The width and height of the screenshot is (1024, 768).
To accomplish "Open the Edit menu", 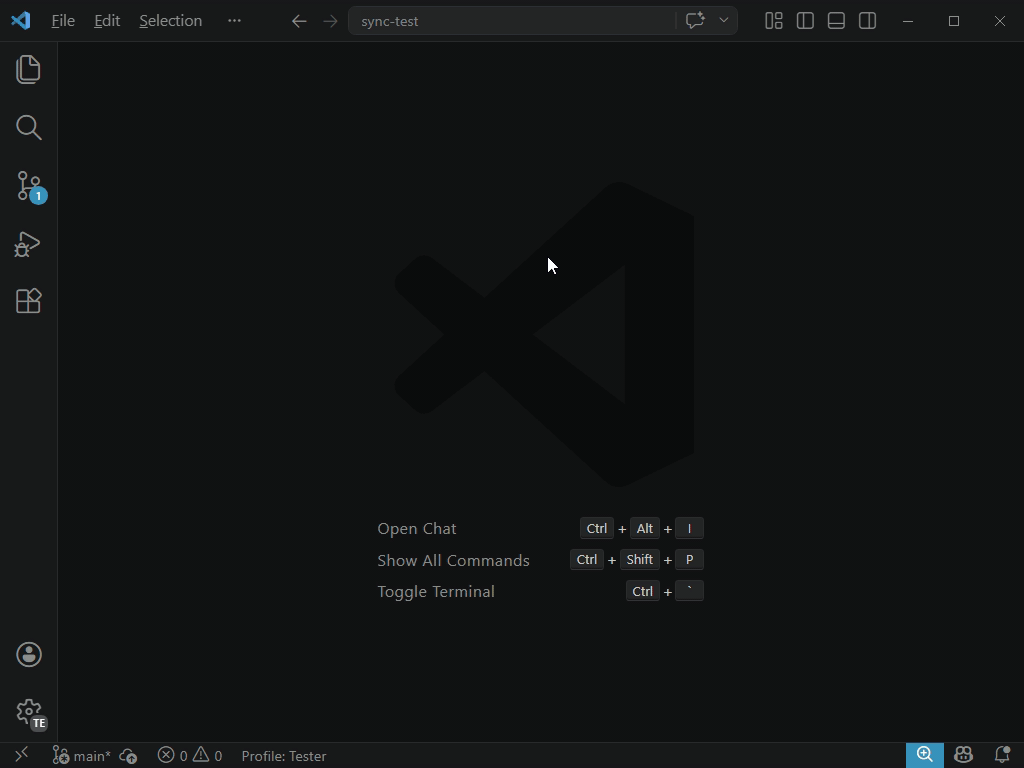I will [x=107, y=21].
